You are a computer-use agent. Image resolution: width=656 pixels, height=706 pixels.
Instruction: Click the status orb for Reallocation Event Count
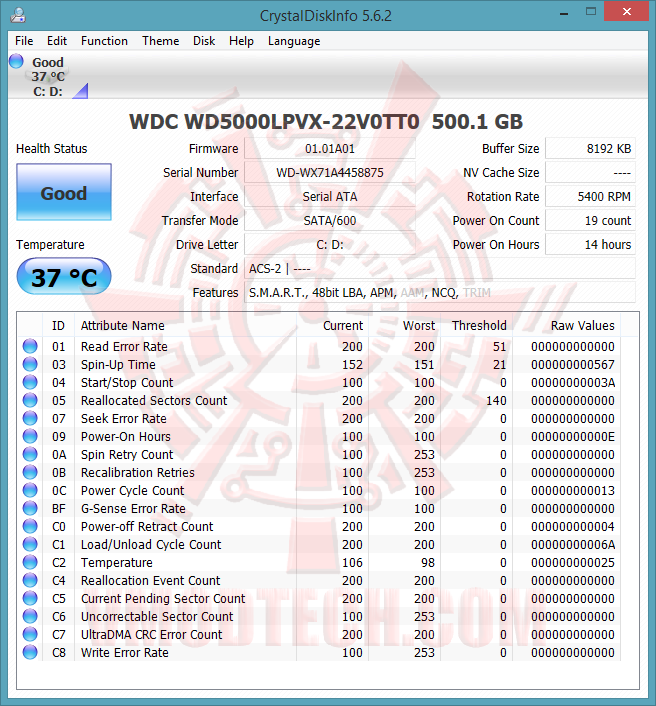coord(30,580)
